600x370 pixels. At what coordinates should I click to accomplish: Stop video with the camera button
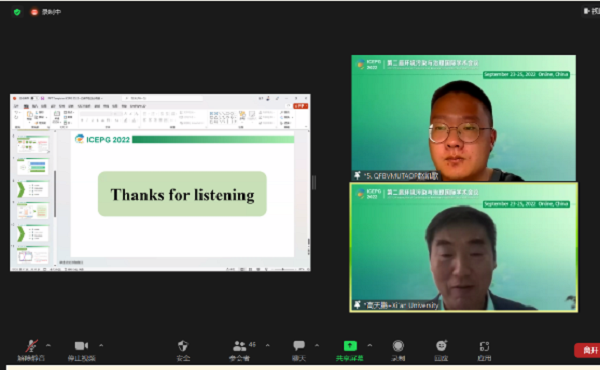point(81,346)
